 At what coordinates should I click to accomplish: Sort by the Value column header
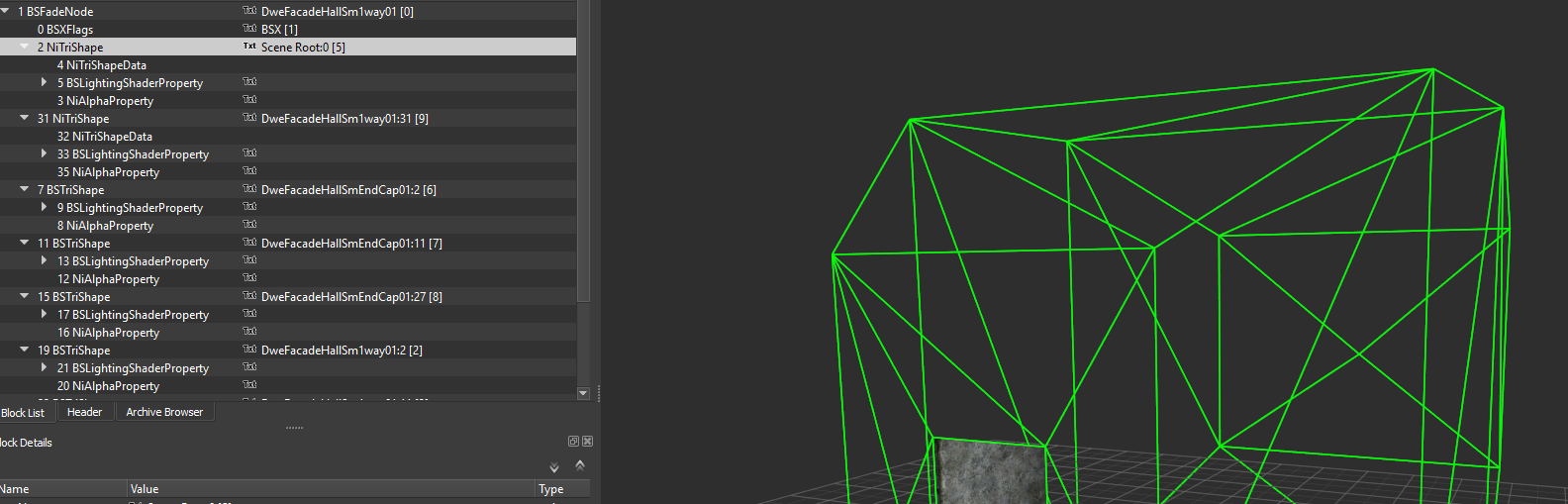[332, 489]
